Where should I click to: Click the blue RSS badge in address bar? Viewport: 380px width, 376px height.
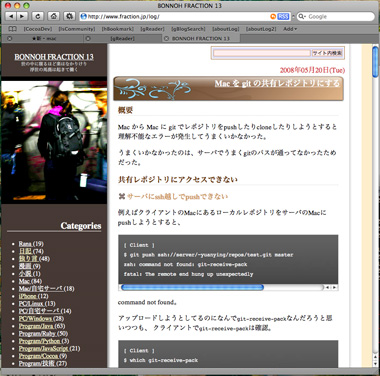click(283, 17)
